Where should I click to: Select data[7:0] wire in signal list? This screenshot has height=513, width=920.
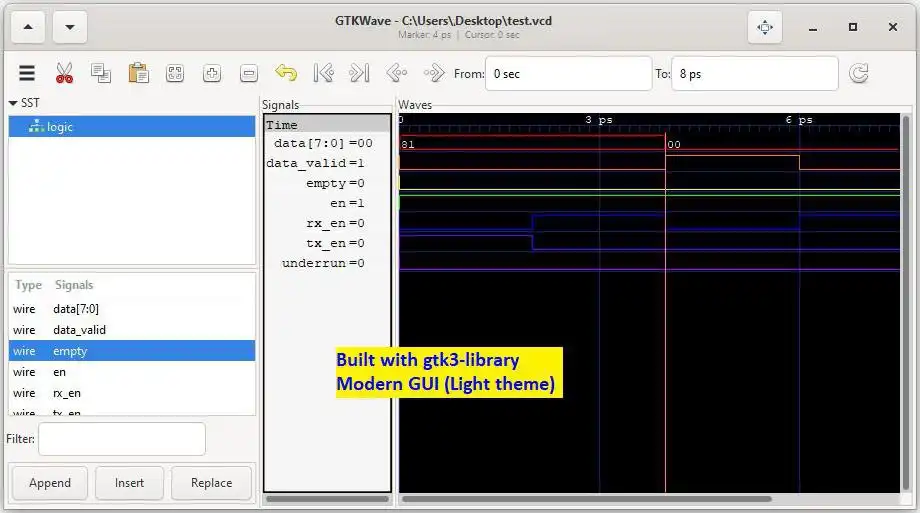point(132,309)
